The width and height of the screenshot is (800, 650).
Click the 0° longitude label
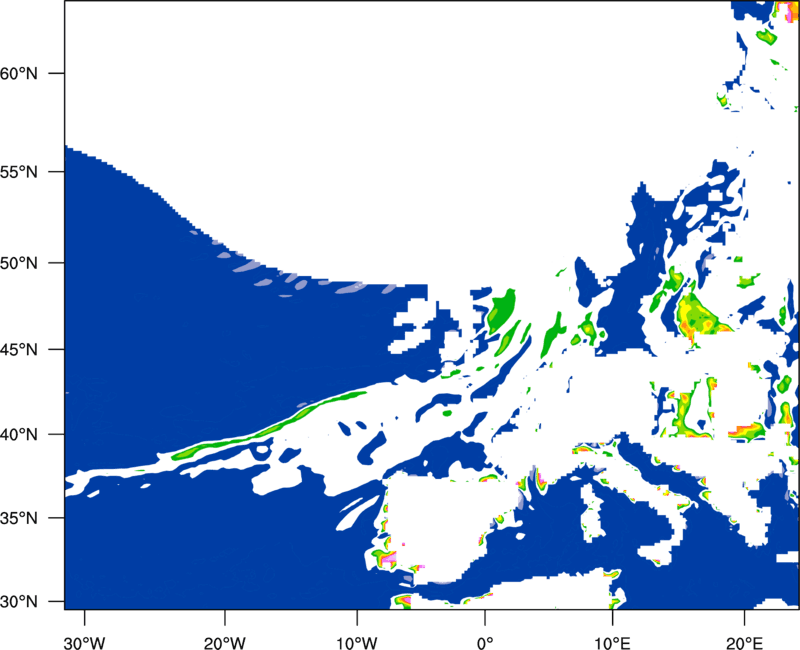click(485, 643)
